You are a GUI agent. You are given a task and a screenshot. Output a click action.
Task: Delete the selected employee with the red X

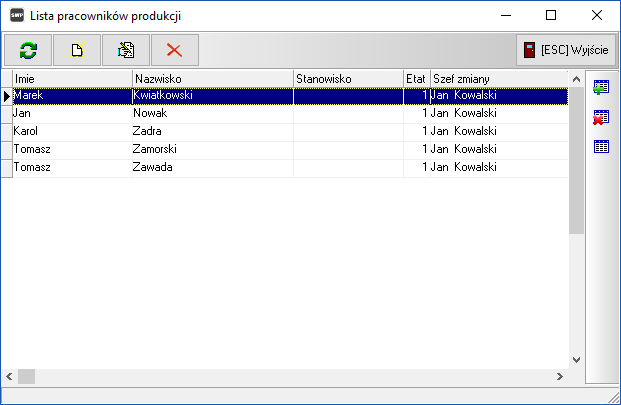click(x=175, y=50)
